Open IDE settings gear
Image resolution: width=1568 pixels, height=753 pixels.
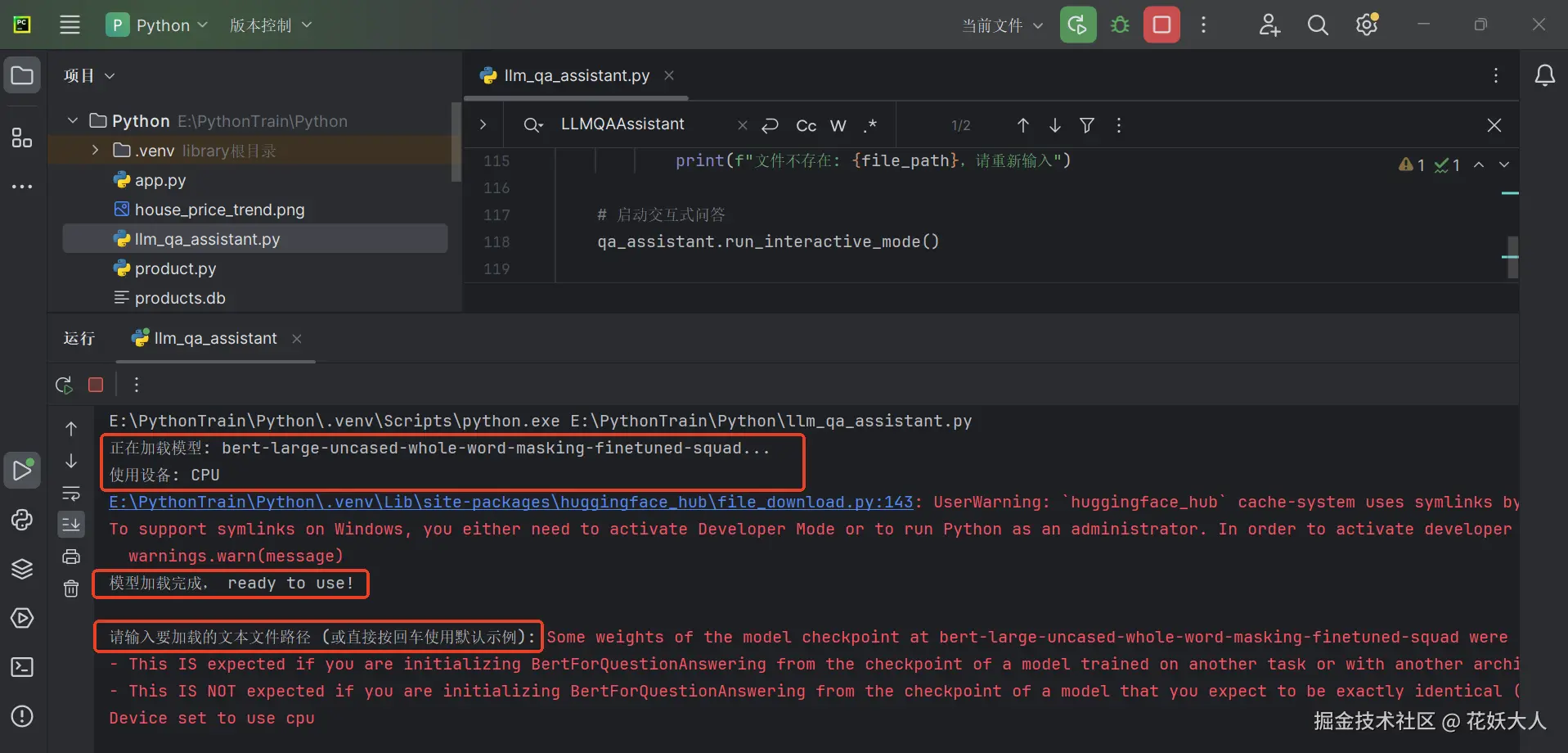[1367, 25]
